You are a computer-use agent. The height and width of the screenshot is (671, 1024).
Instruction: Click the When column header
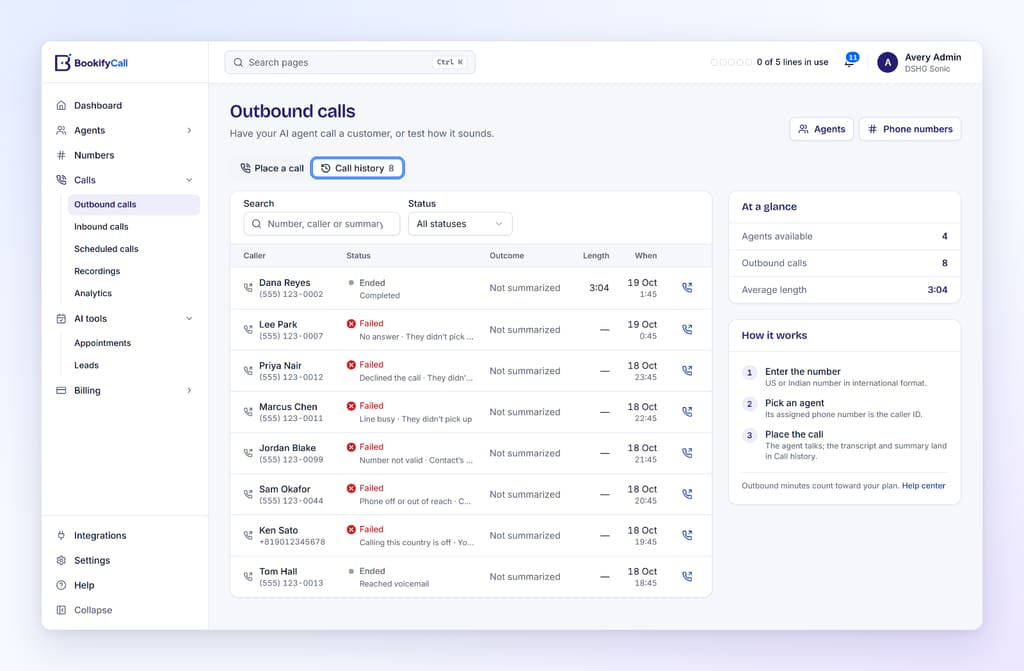(646, 255)
